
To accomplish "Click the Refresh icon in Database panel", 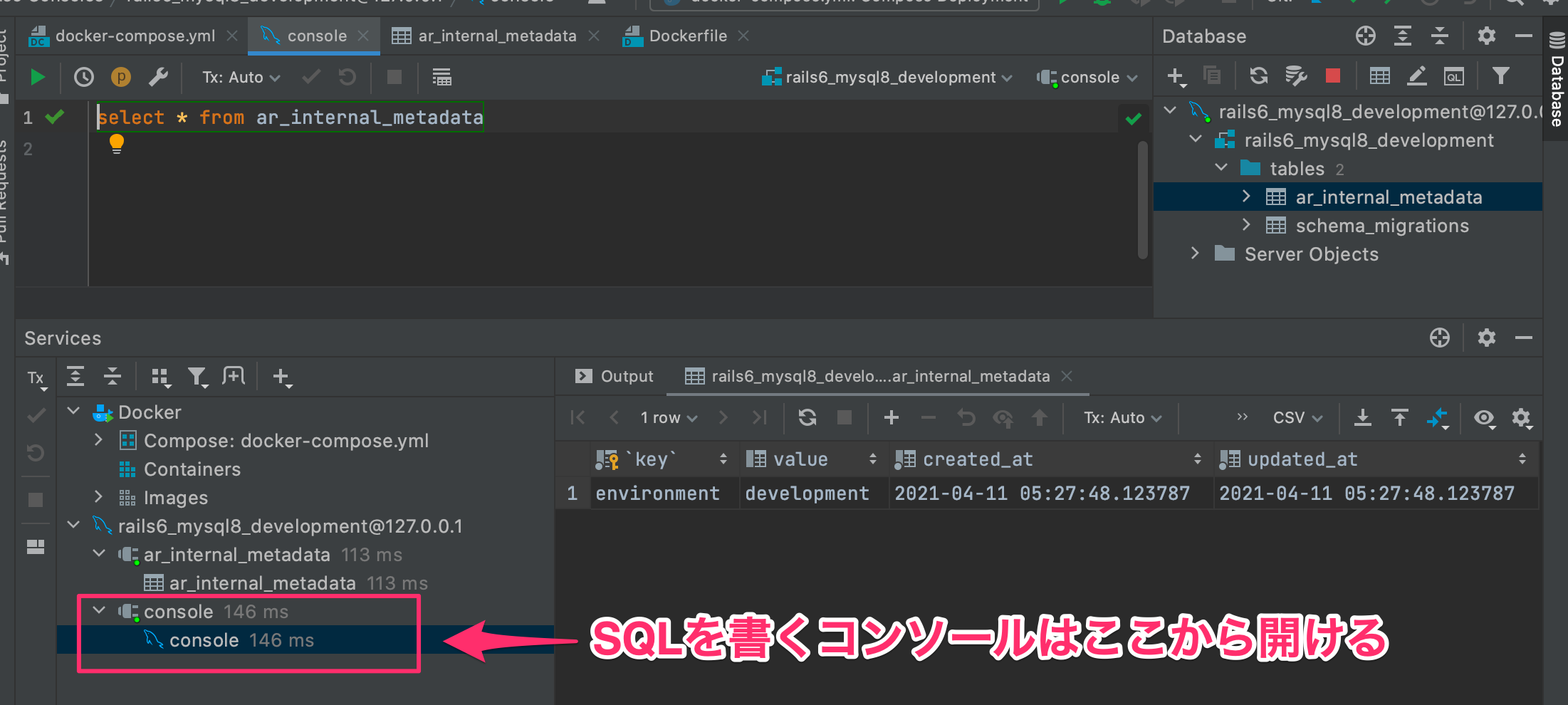I will coord(1258,75).
